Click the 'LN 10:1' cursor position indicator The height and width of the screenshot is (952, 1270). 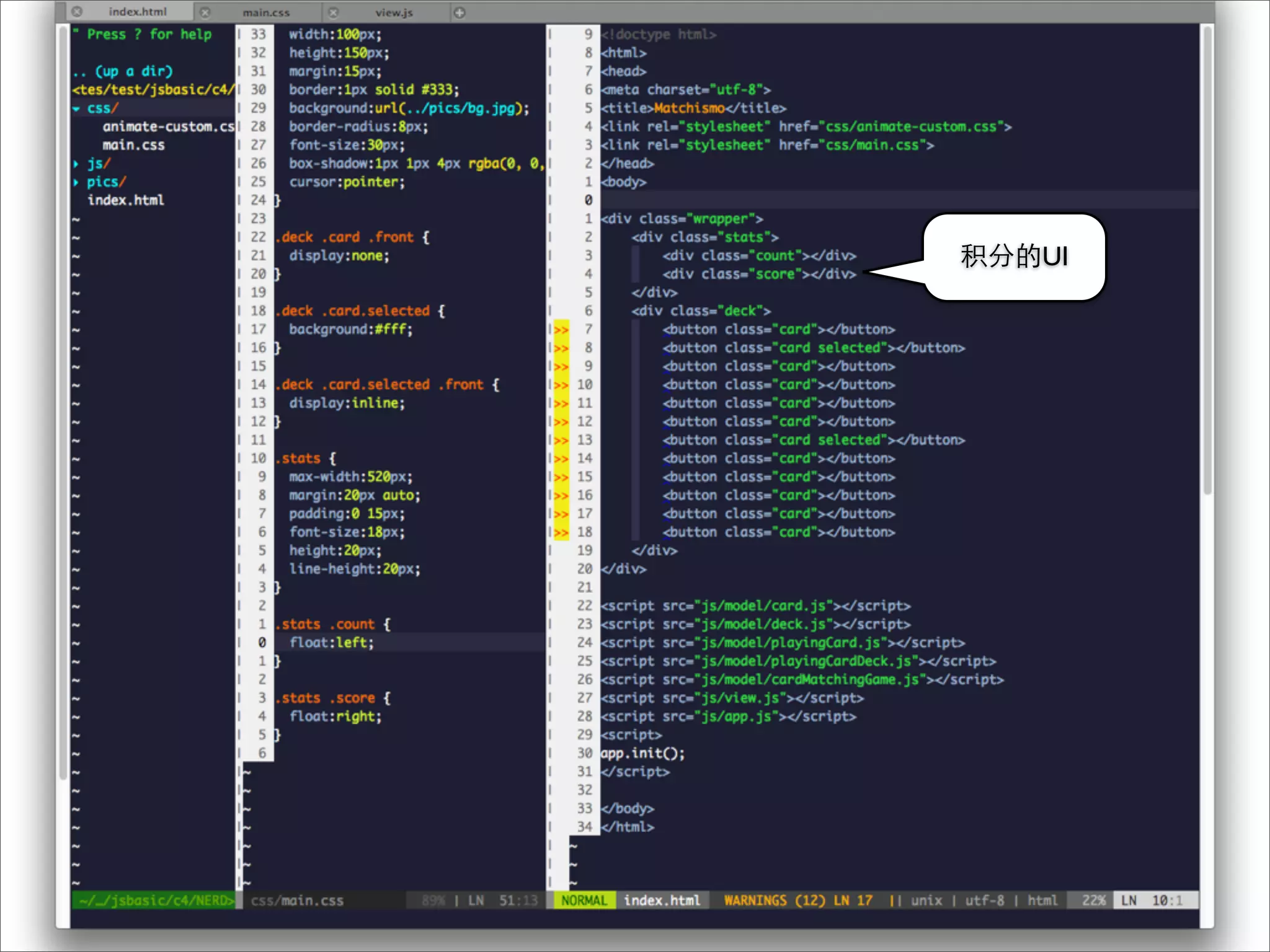[x=1155, y=901]
